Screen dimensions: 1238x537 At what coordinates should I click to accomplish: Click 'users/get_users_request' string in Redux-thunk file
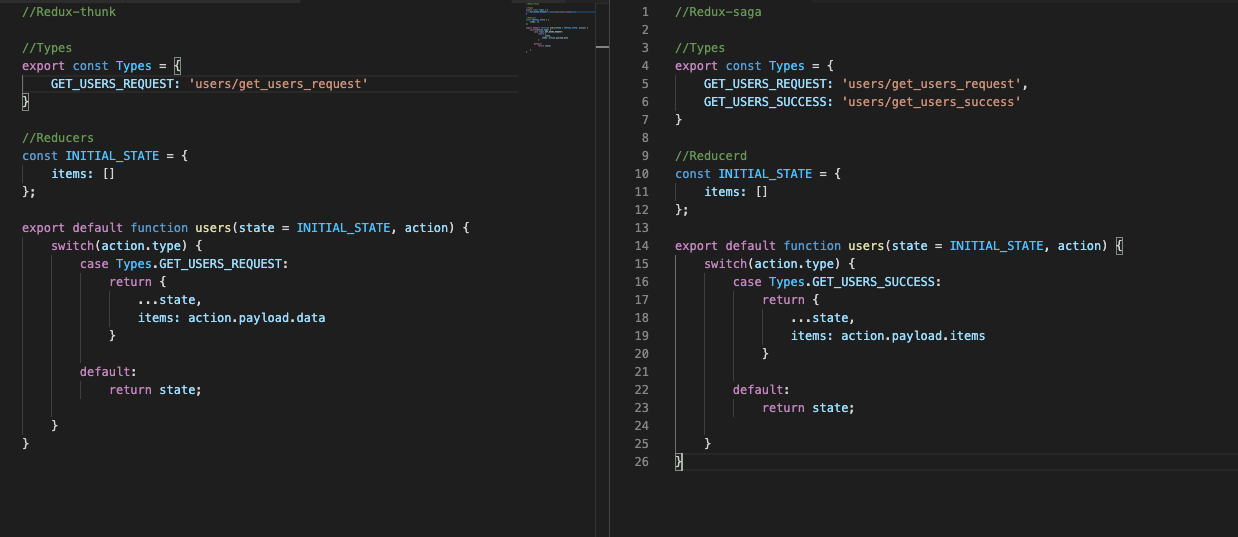(x=278, y=84)
